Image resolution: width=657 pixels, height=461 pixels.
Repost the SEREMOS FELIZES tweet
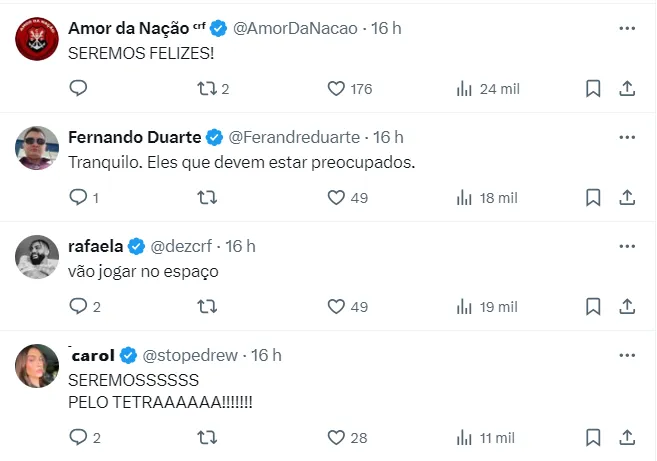[206, 89]
